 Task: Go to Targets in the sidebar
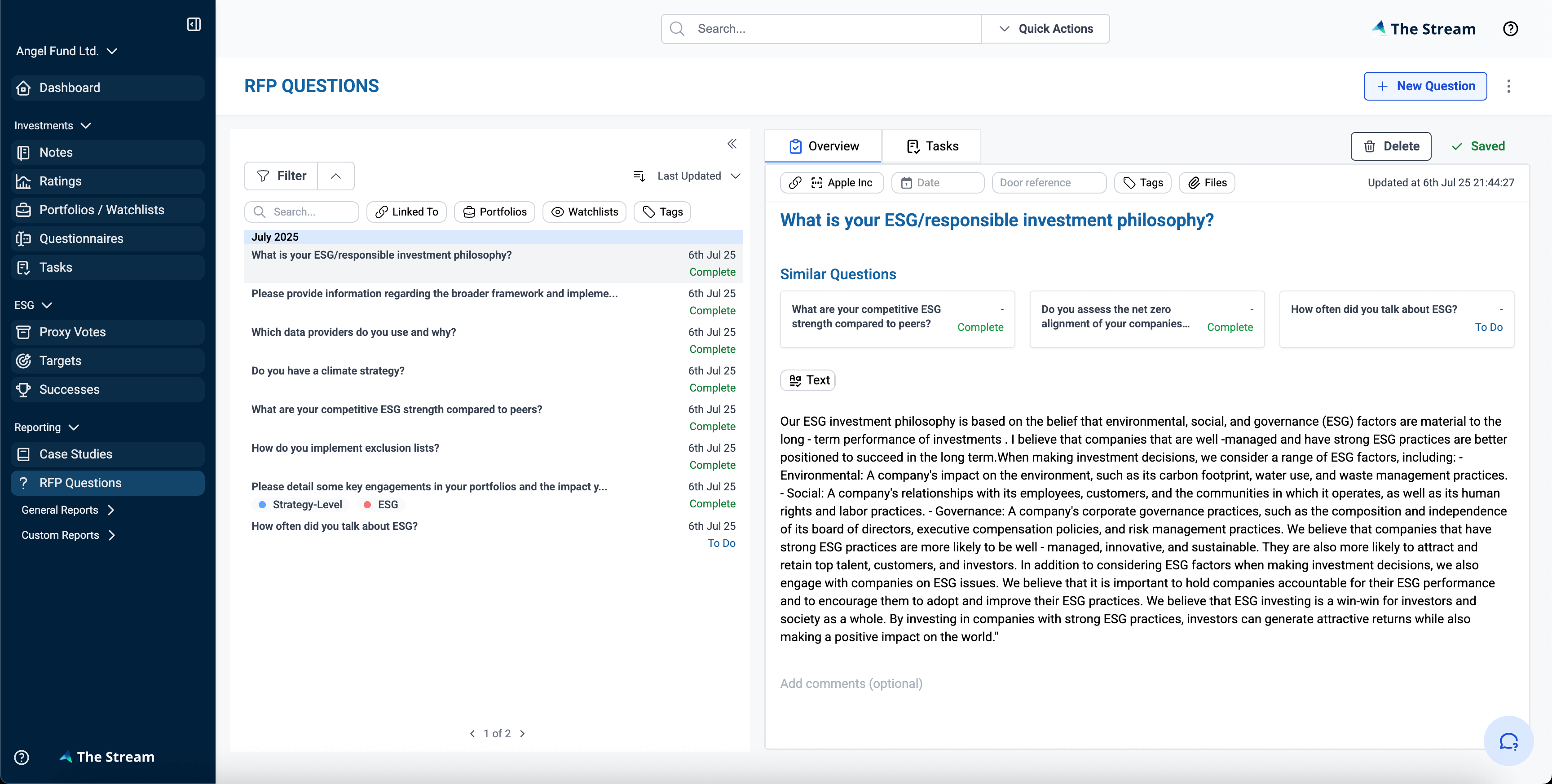point(60,361)
